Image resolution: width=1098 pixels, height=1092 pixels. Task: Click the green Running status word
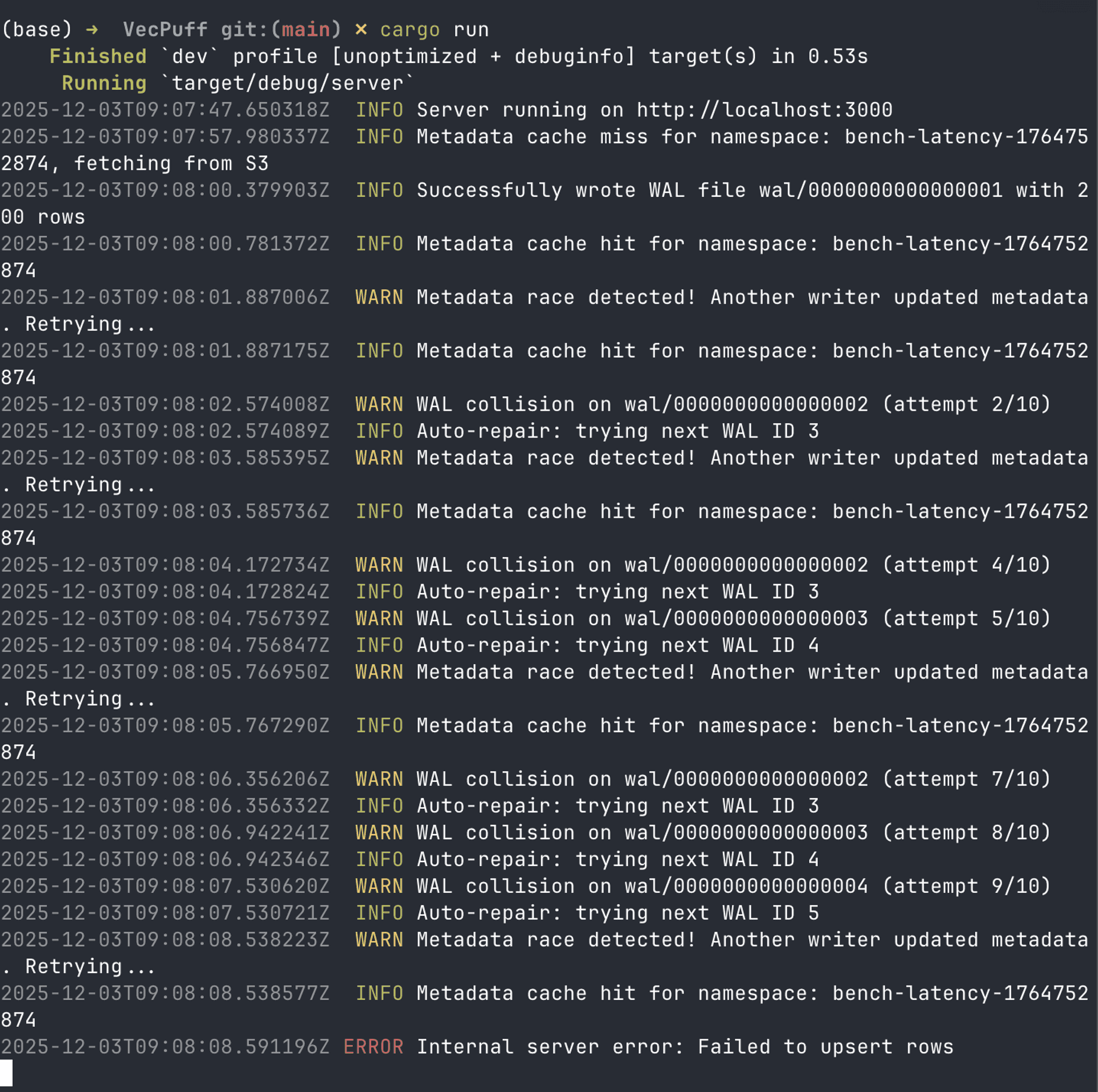104,83
